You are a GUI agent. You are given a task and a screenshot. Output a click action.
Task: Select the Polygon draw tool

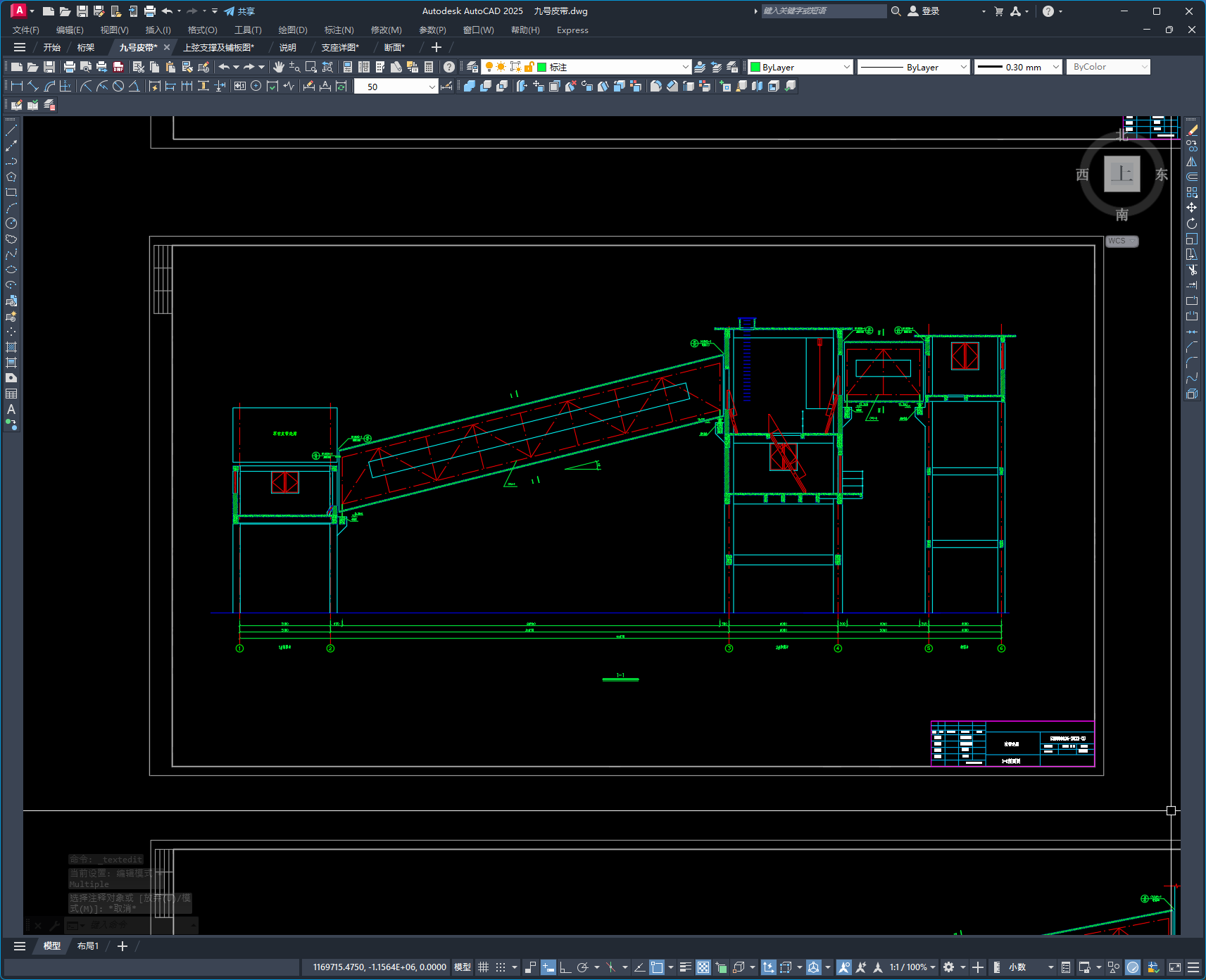(11, 177)
